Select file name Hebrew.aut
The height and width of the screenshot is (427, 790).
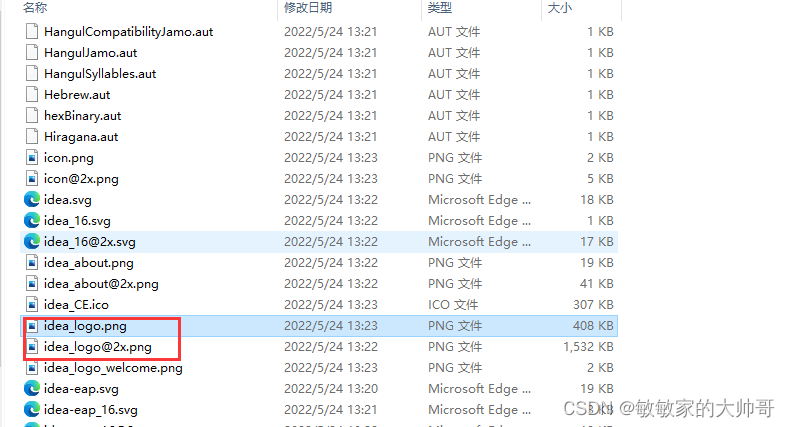pos(77,95)
